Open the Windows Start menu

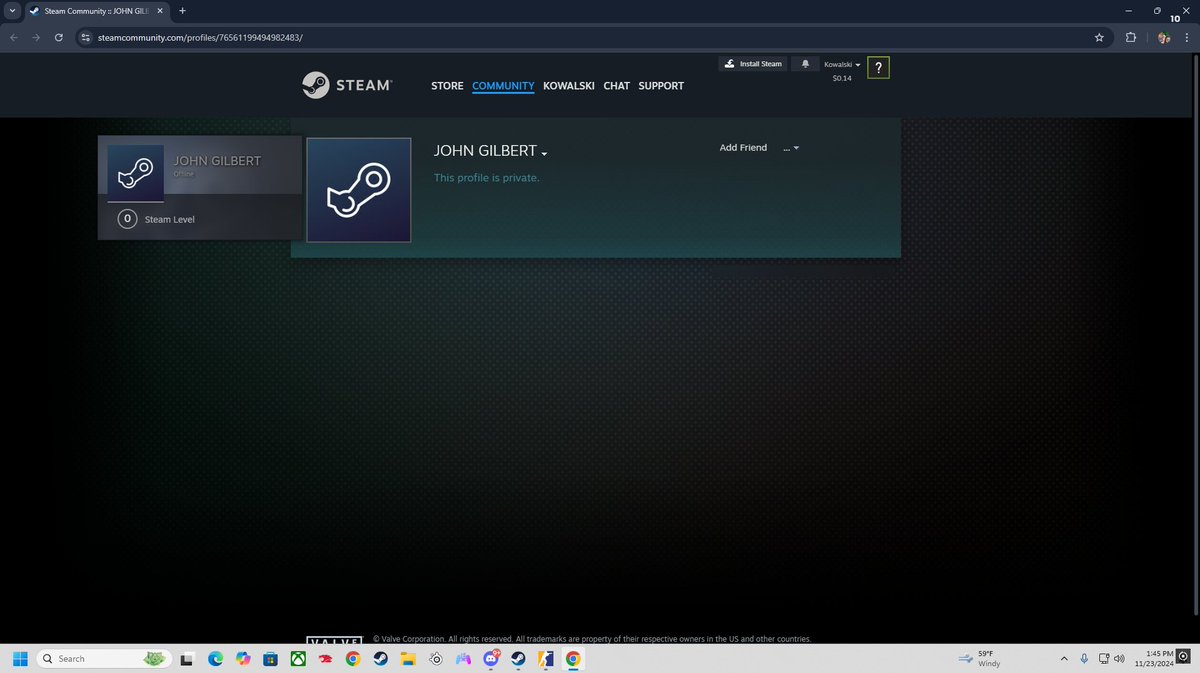[19, 659]
